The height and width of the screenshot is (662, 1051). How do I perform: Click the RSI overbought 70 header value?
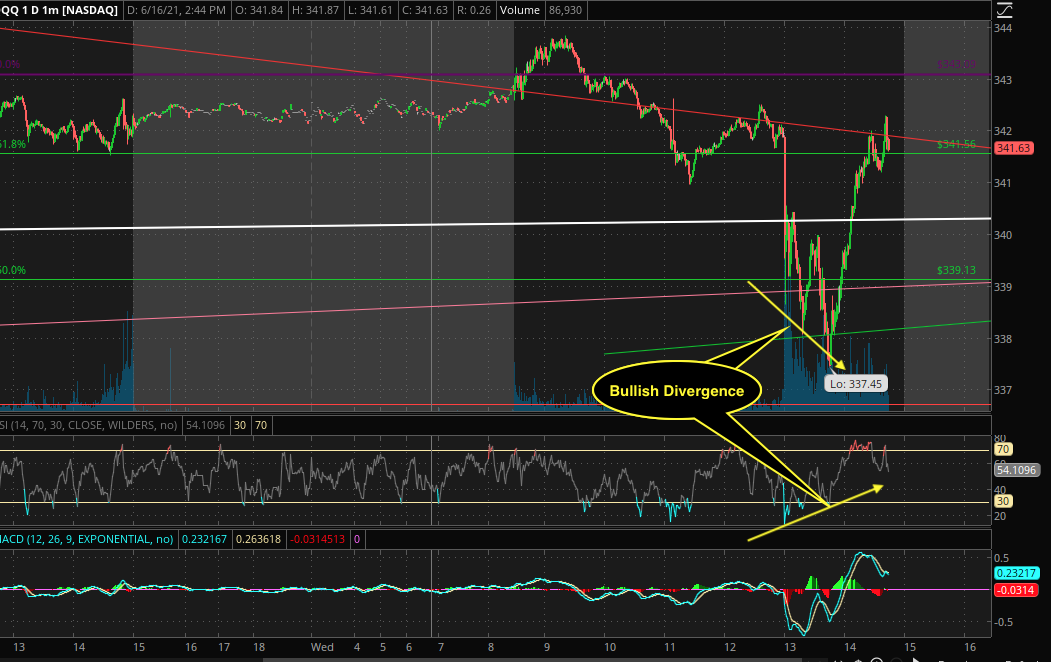[x=261, y=425]
